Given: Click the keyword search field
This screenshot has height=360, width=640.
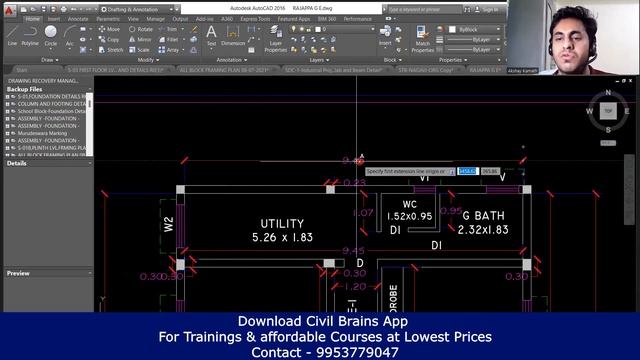Looking at the screenshot, I should pos(424,9).
